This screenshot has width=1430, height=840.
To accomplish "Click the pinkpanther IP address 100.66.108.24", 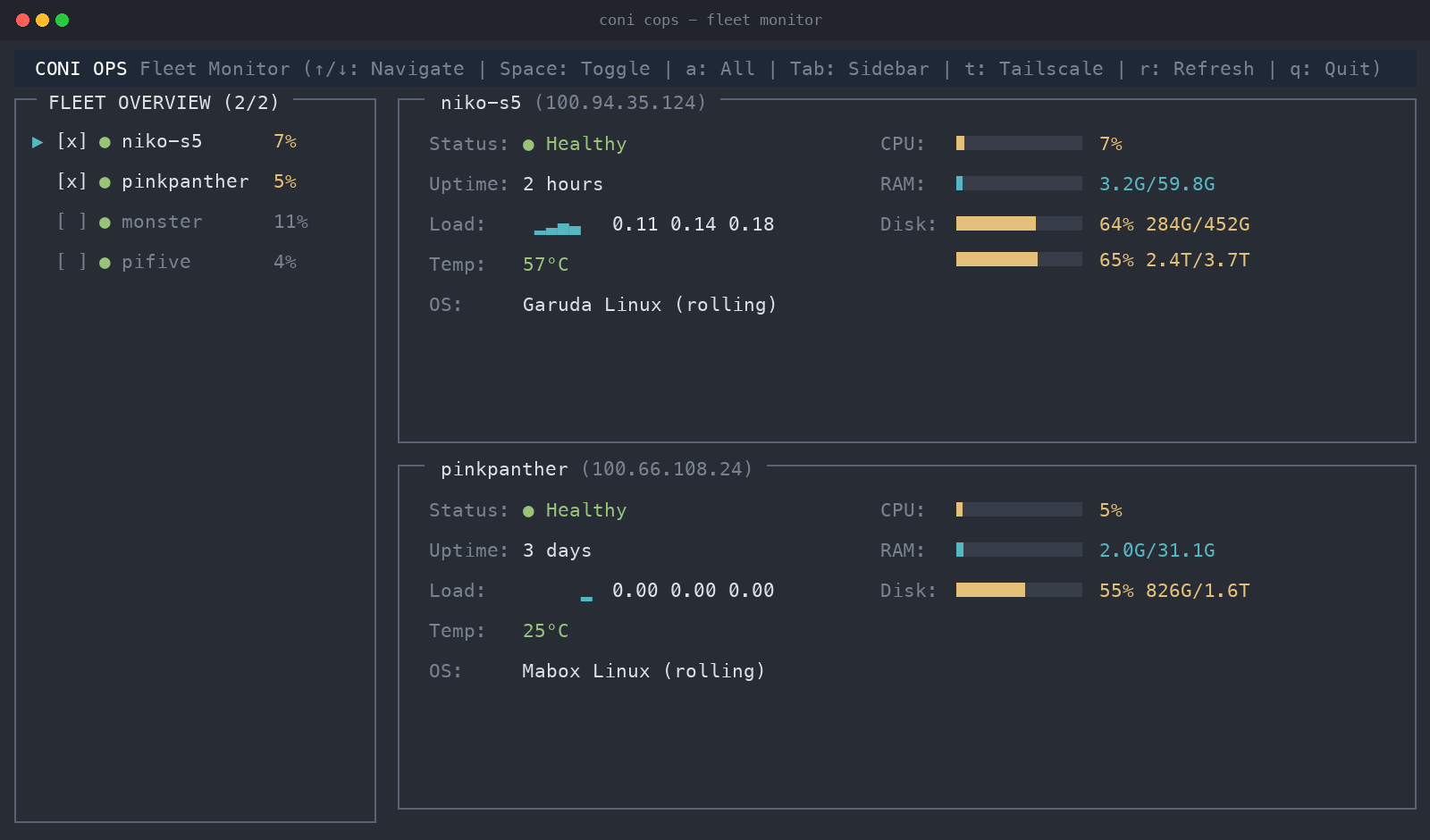I will click(x=668, y=469).
